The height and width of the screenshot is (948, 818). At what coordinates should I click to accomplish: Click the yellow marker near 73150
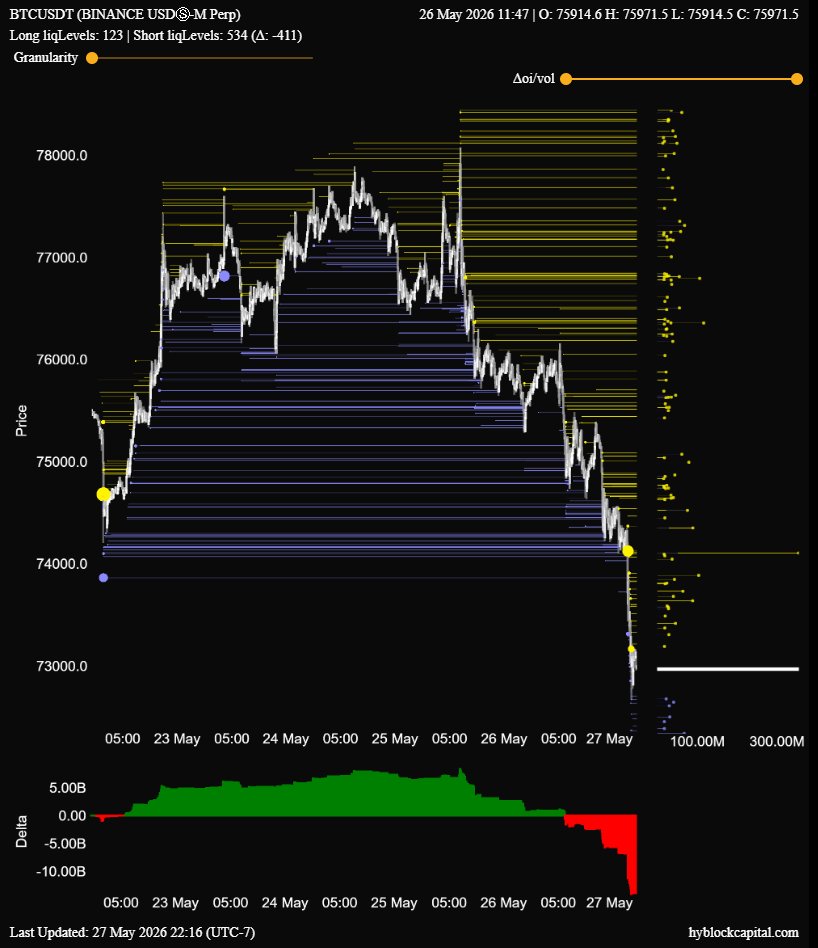[x=631, y=649]
